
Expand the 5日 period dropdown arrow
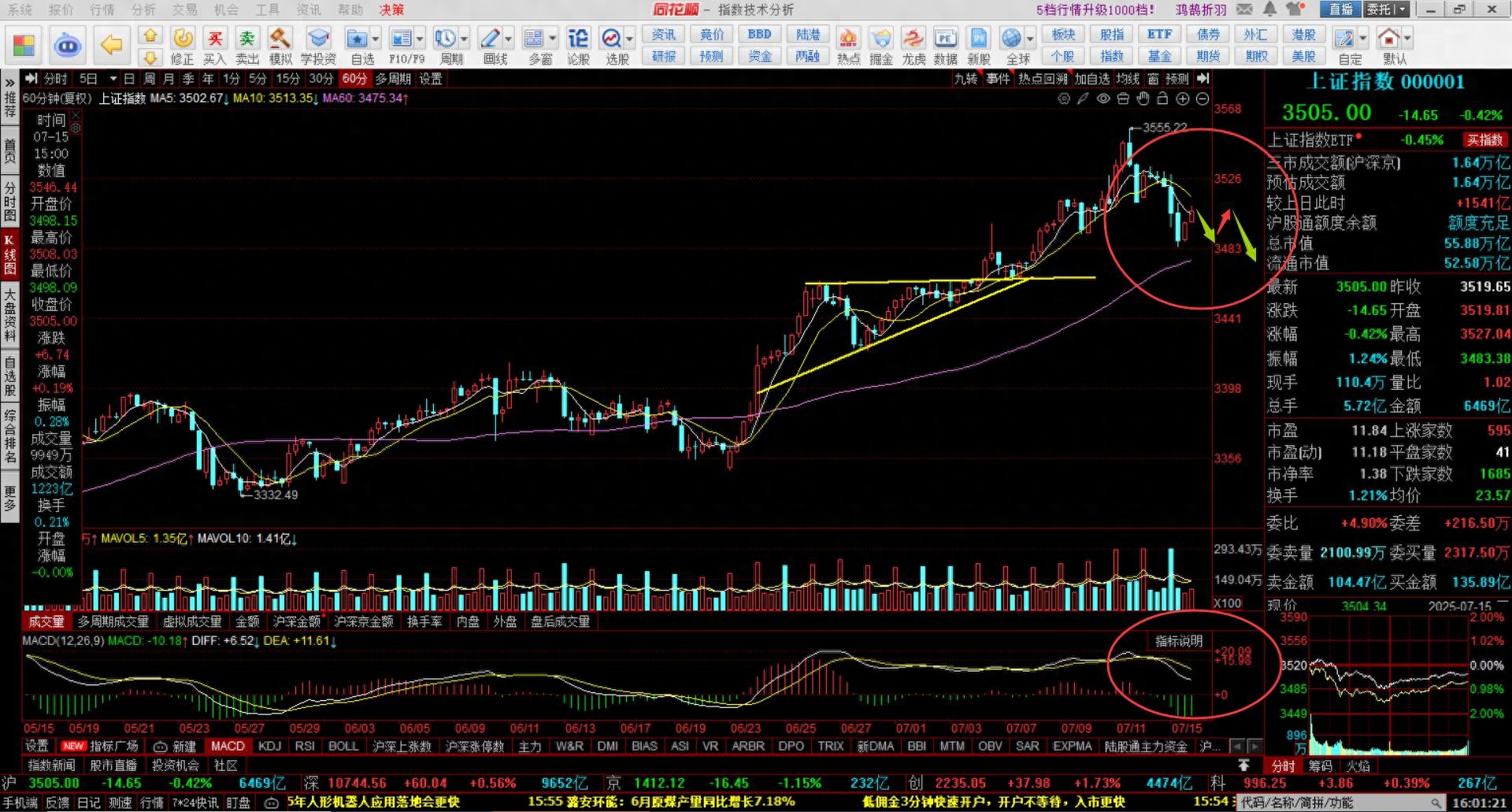tap(113, 79)
